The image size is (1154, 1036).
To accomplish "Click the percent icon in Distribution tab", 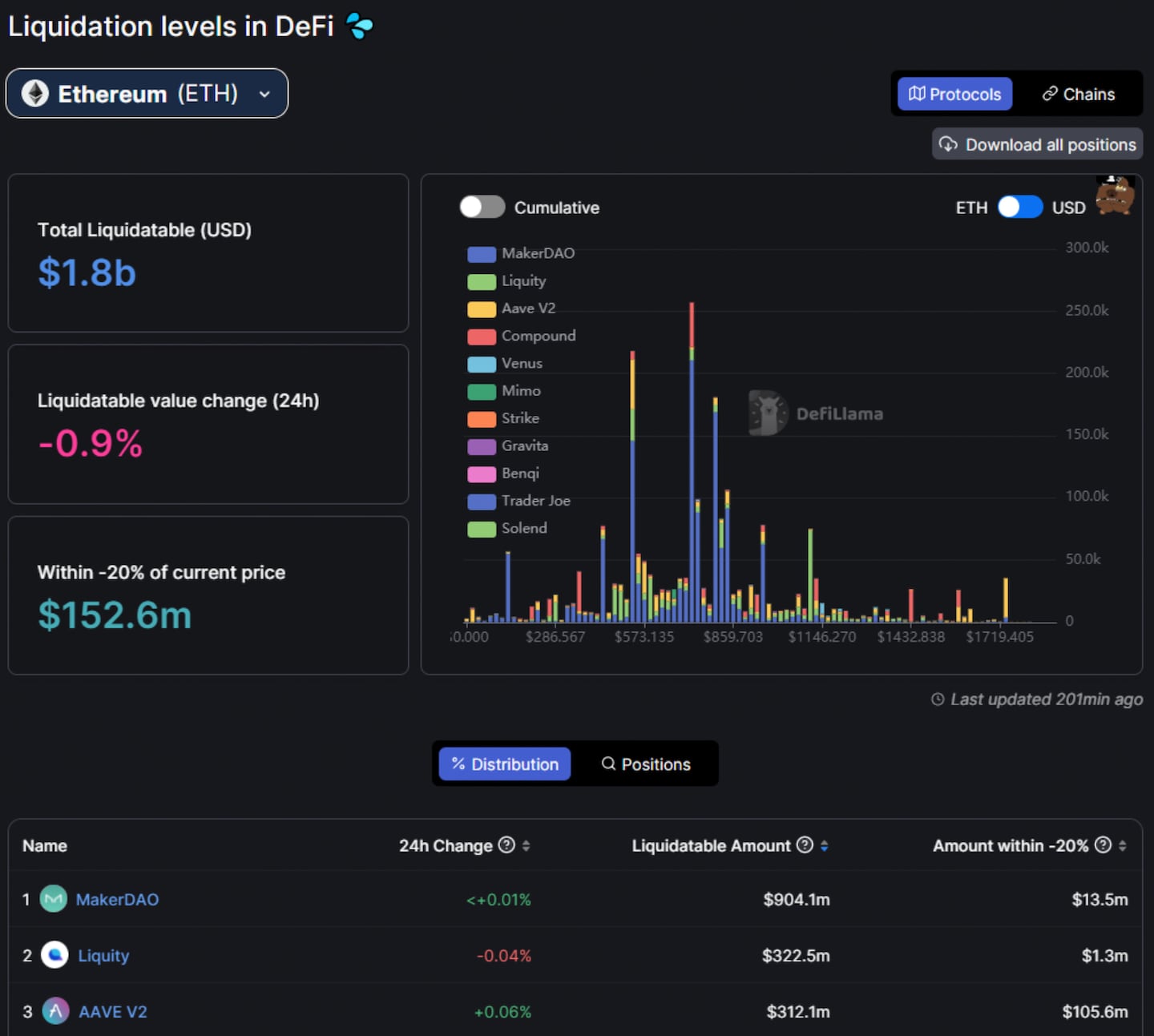I will coord(458,764).
